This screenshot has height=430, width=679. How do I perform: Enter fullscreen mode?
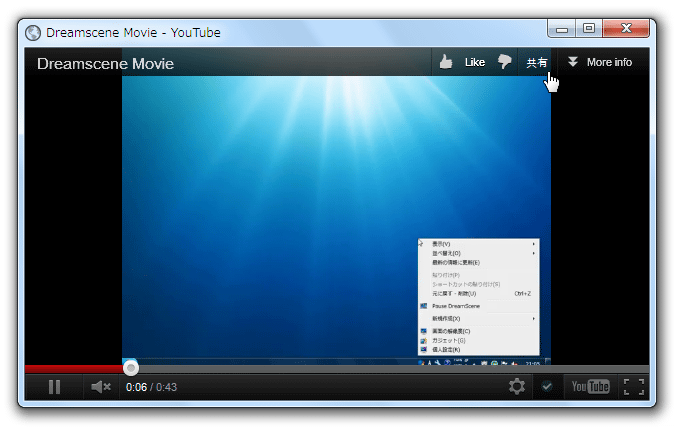click(634, 387)
